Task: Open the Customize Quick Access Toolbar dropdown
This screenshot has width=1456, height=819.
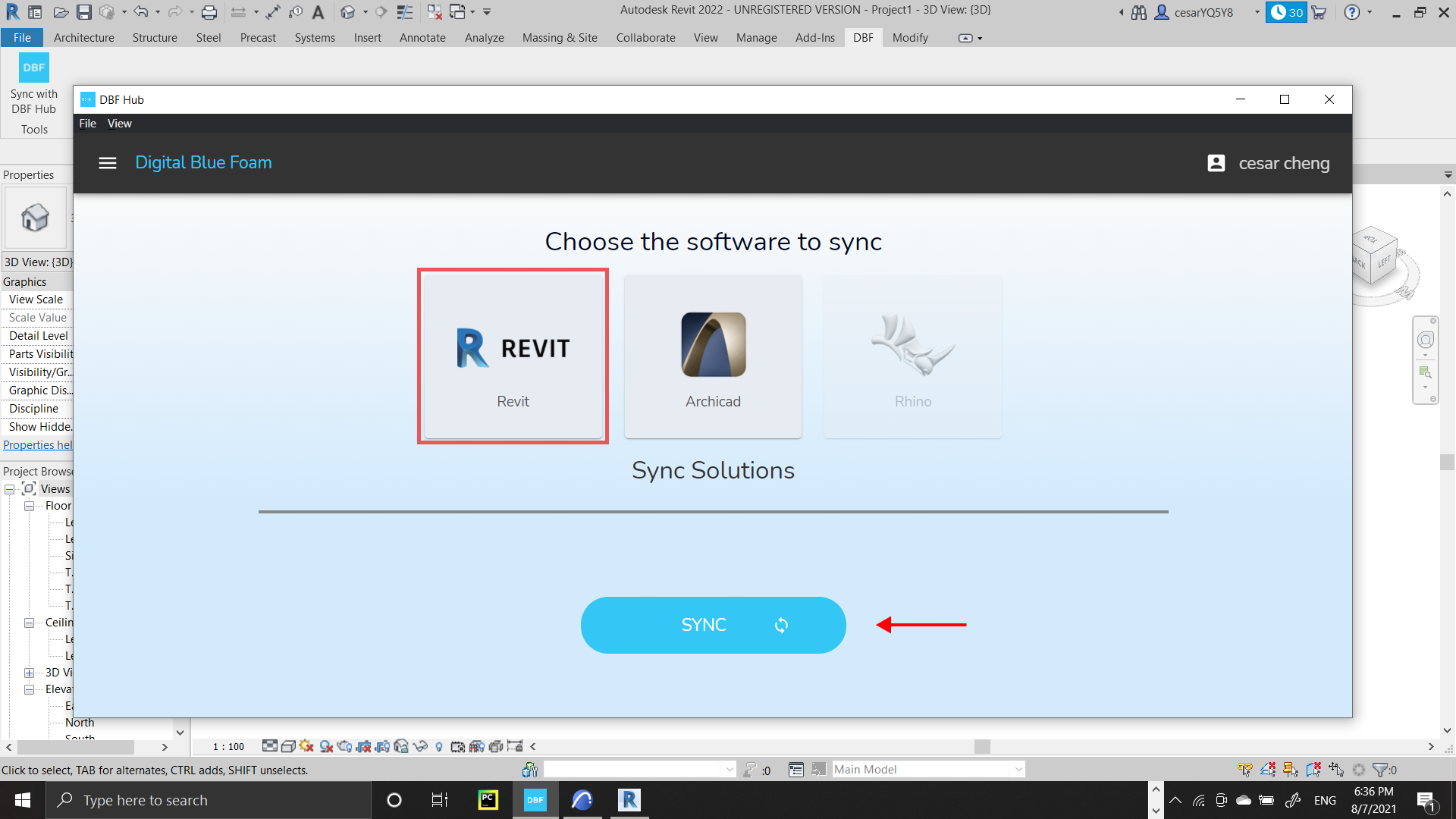Action: (487, 12)
